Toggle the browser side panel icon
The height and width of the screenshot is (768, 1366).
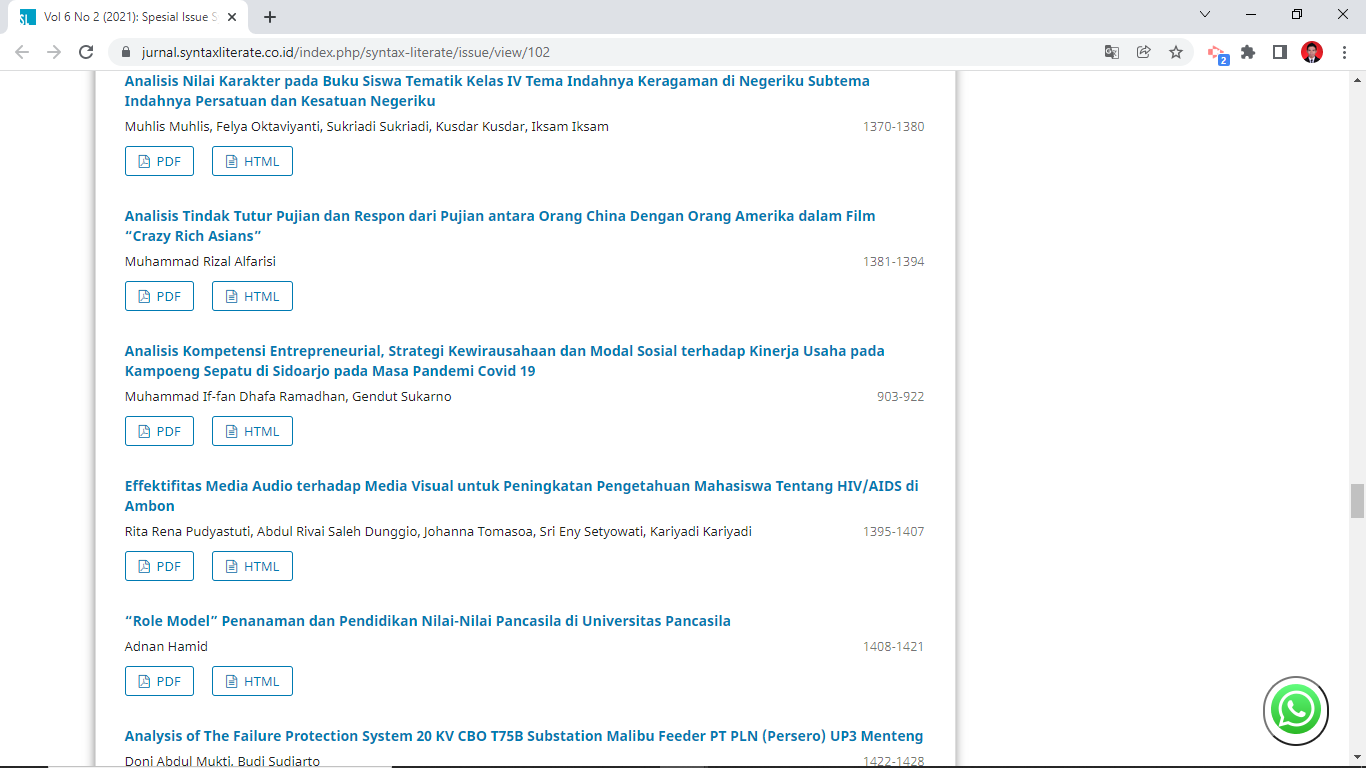[1279, 53]
